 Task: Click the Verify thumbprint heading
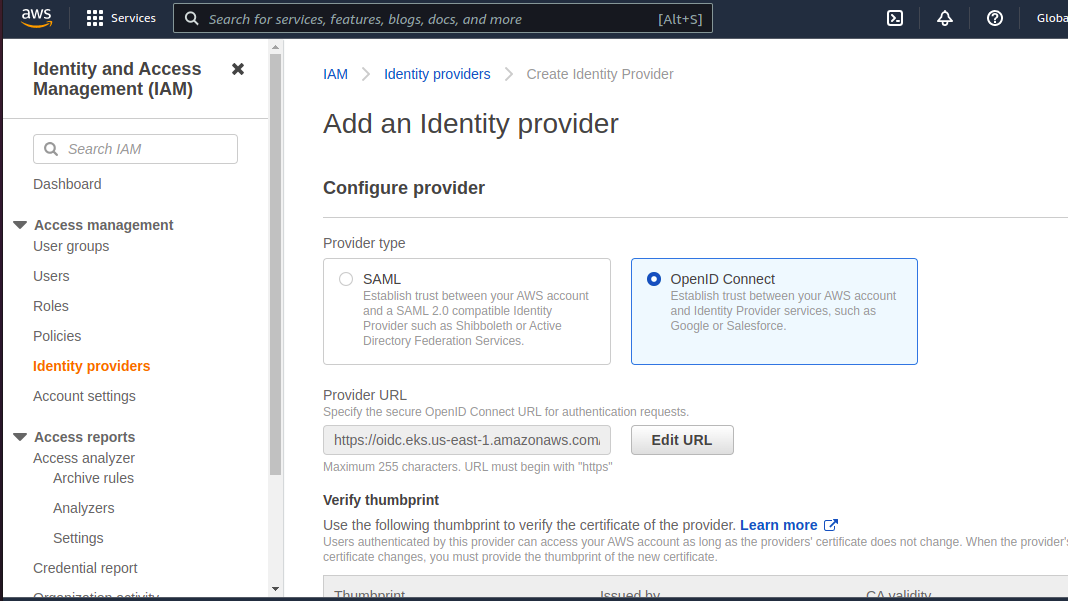381,500
